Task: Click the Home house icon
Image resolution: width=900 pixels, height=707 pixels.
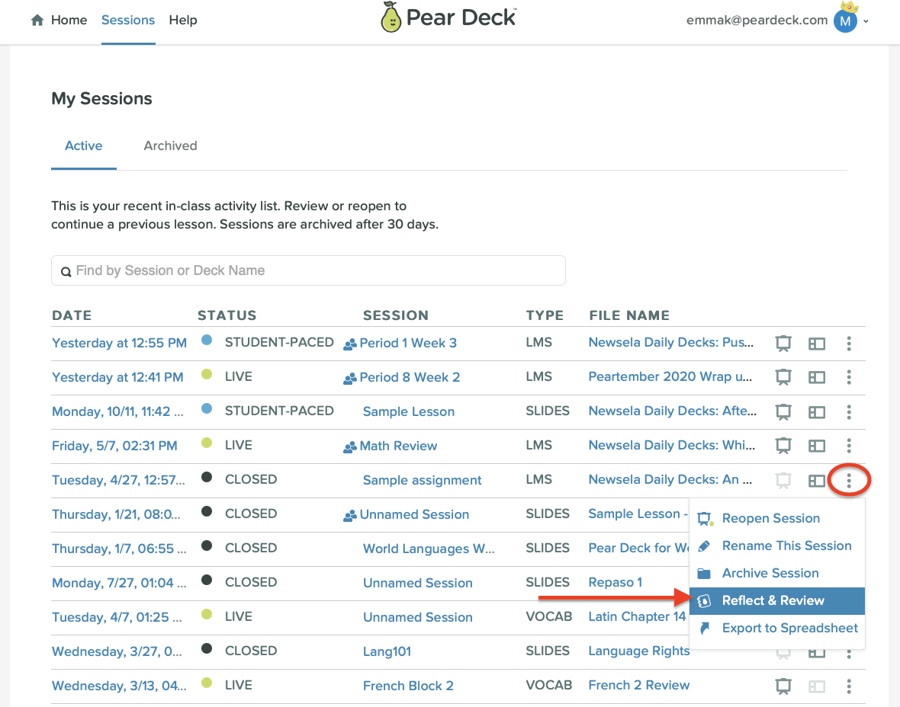Action: tap(38, 20)
